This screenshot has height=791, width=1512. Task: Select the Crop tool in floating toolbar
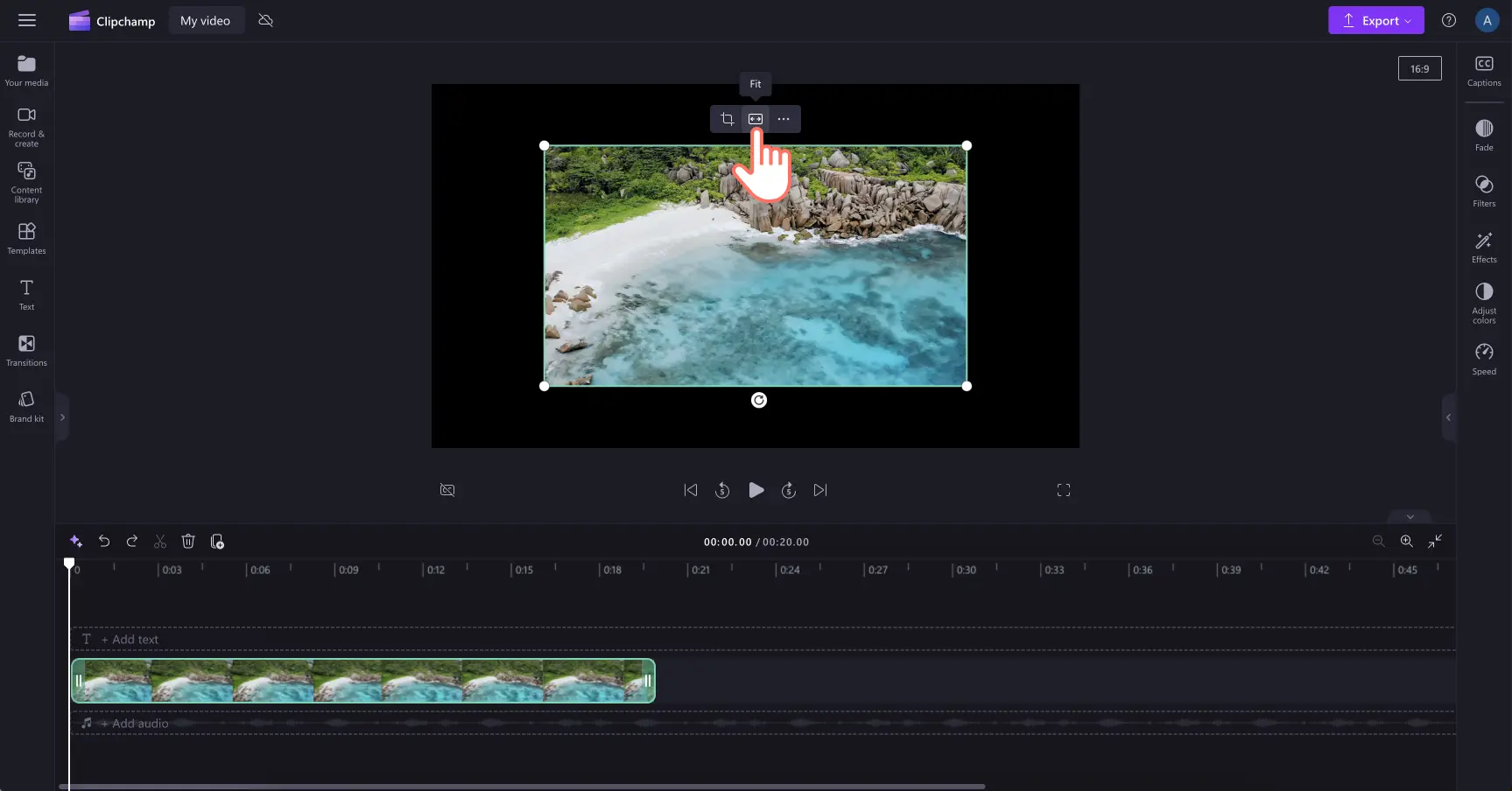727,119
